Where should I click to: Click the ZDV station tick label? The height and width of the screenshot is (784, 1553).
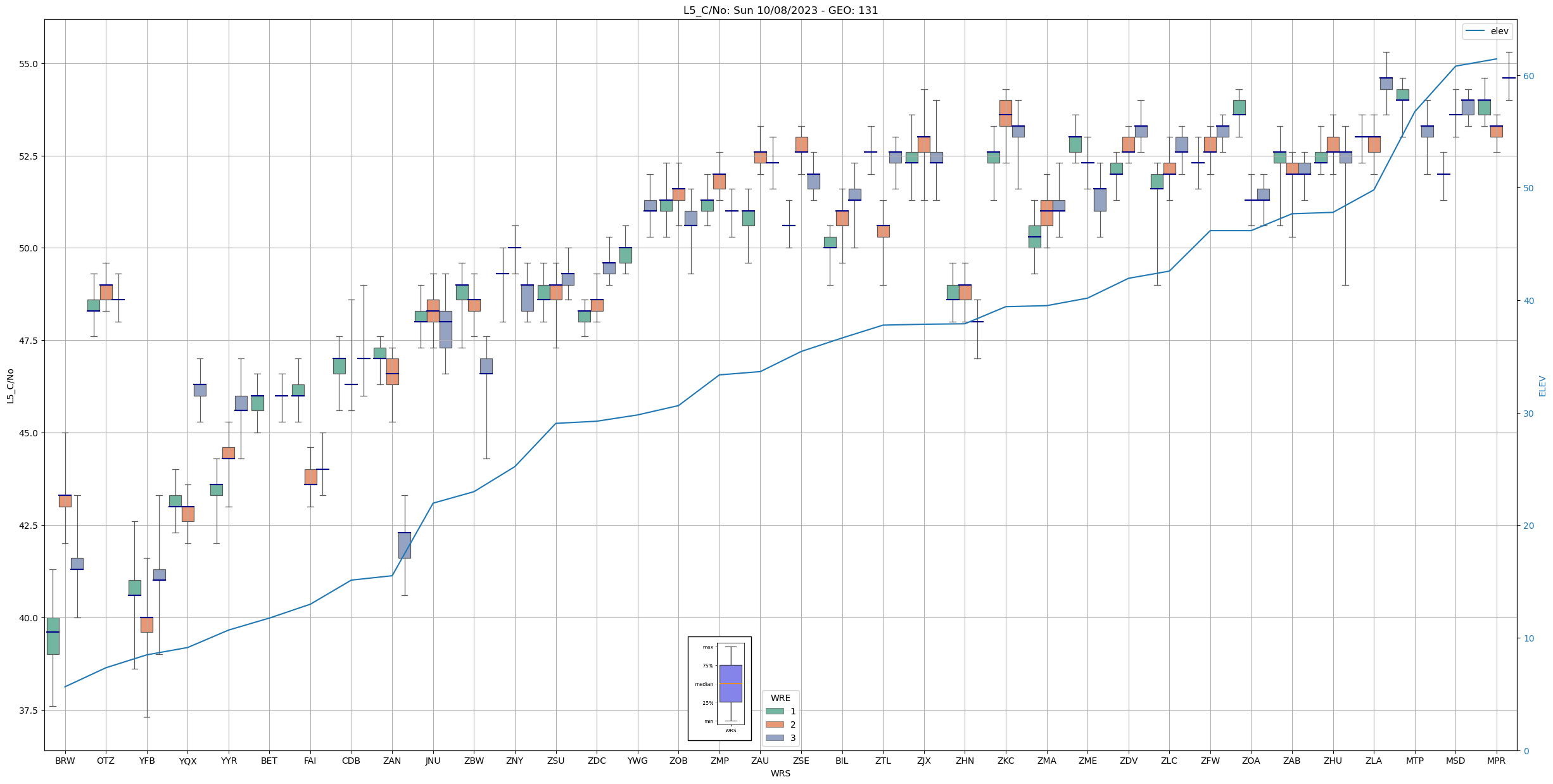click(1129, 761)
